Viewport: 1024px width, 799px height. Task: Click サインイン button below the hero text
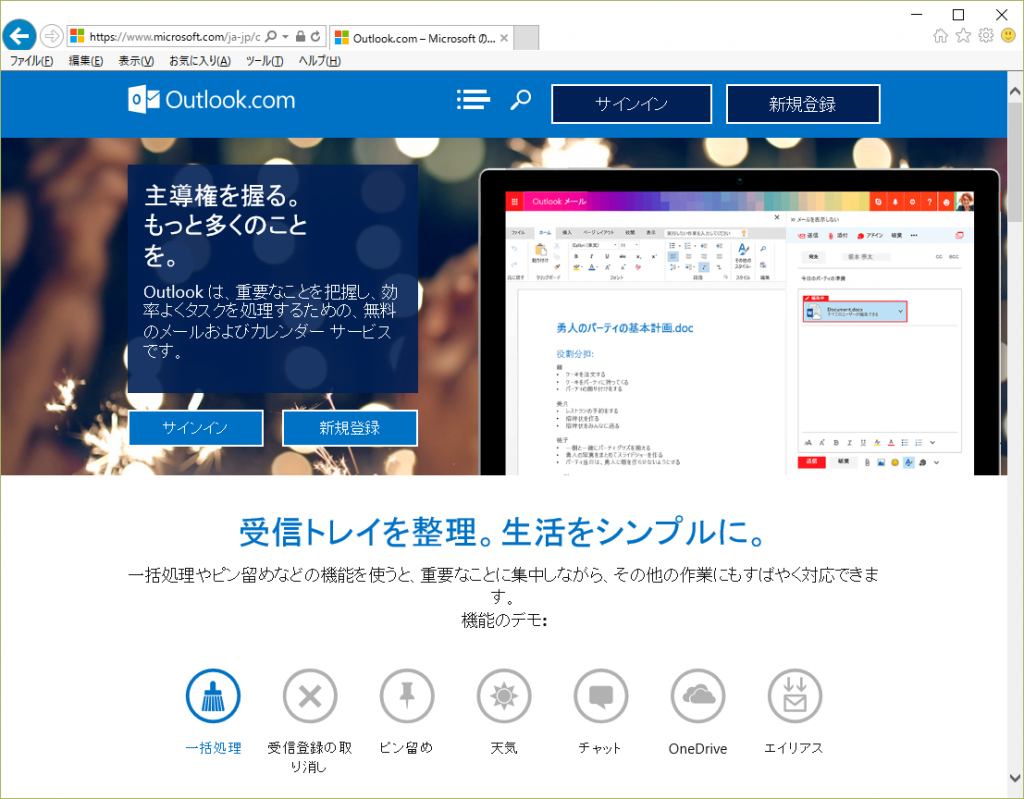(196, 428)
